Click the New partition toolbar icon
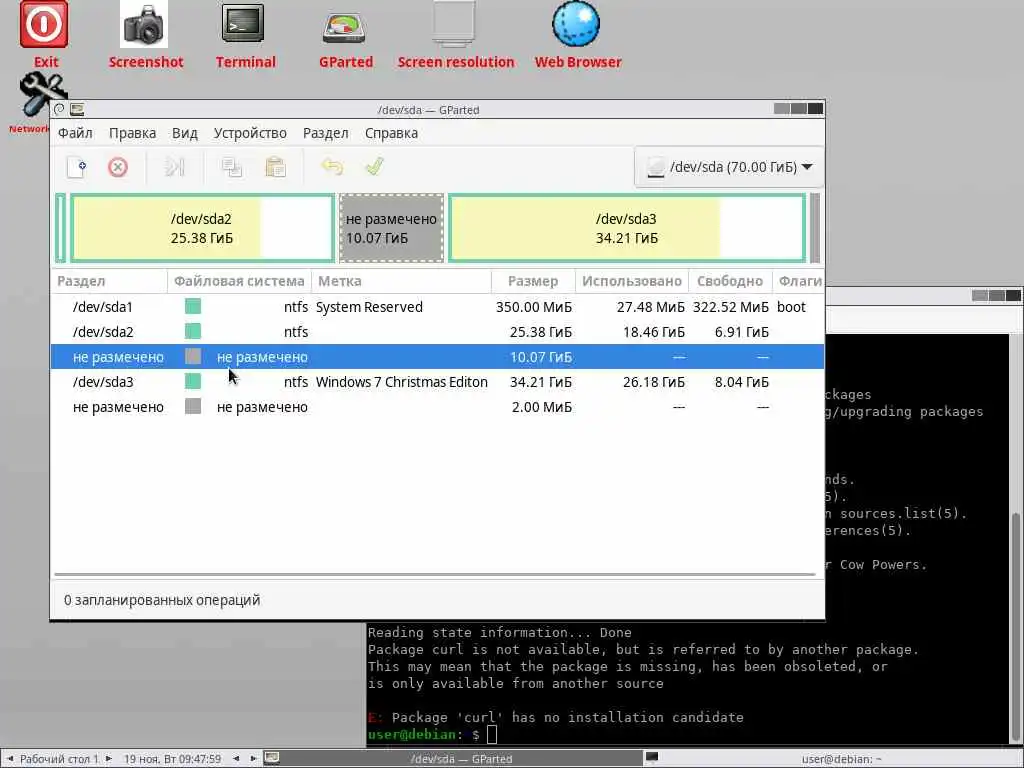The height and width of the screenshot is (768, 1024). [x=76, y=167]
